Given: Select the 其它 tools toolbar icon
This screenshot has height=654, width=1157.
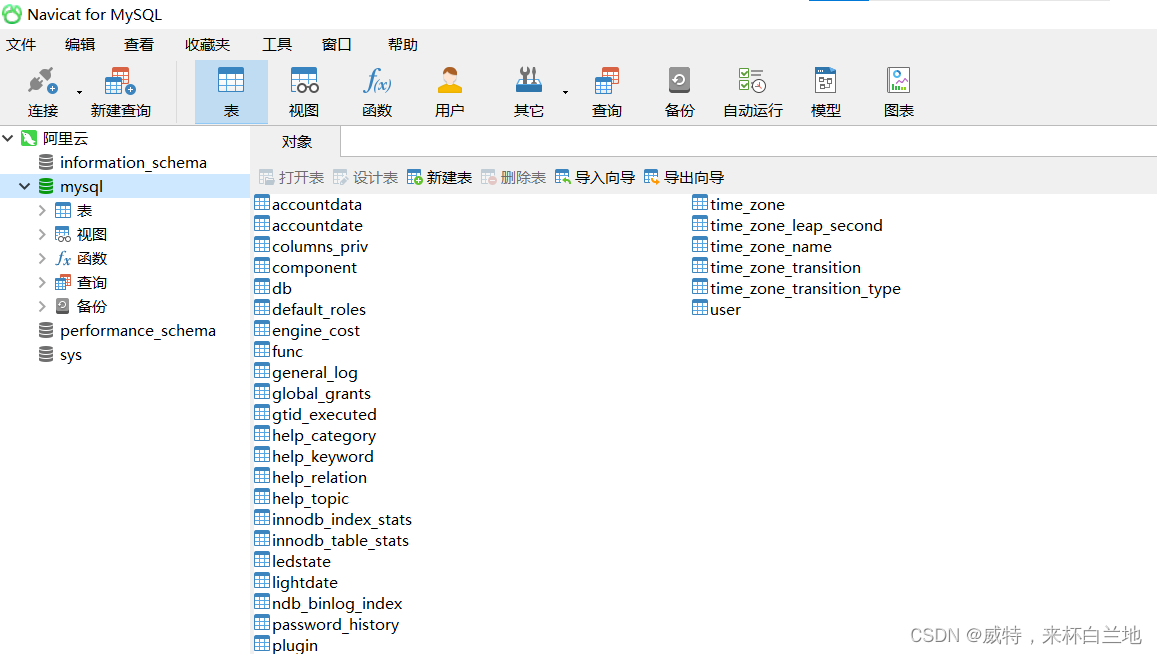Looking at the screenshot, I should click(528, 92).
